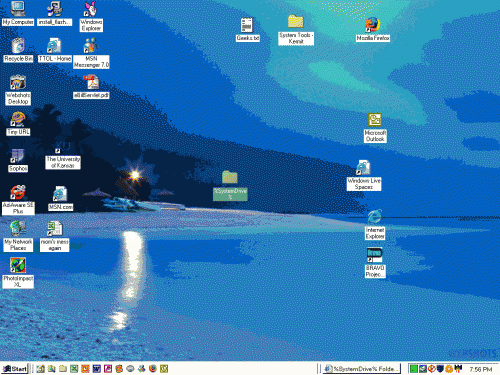The width and height of the screenshot is (500, 375).
Task: Launch Word from Quick Launch bar
Action: tap(97, 369)
